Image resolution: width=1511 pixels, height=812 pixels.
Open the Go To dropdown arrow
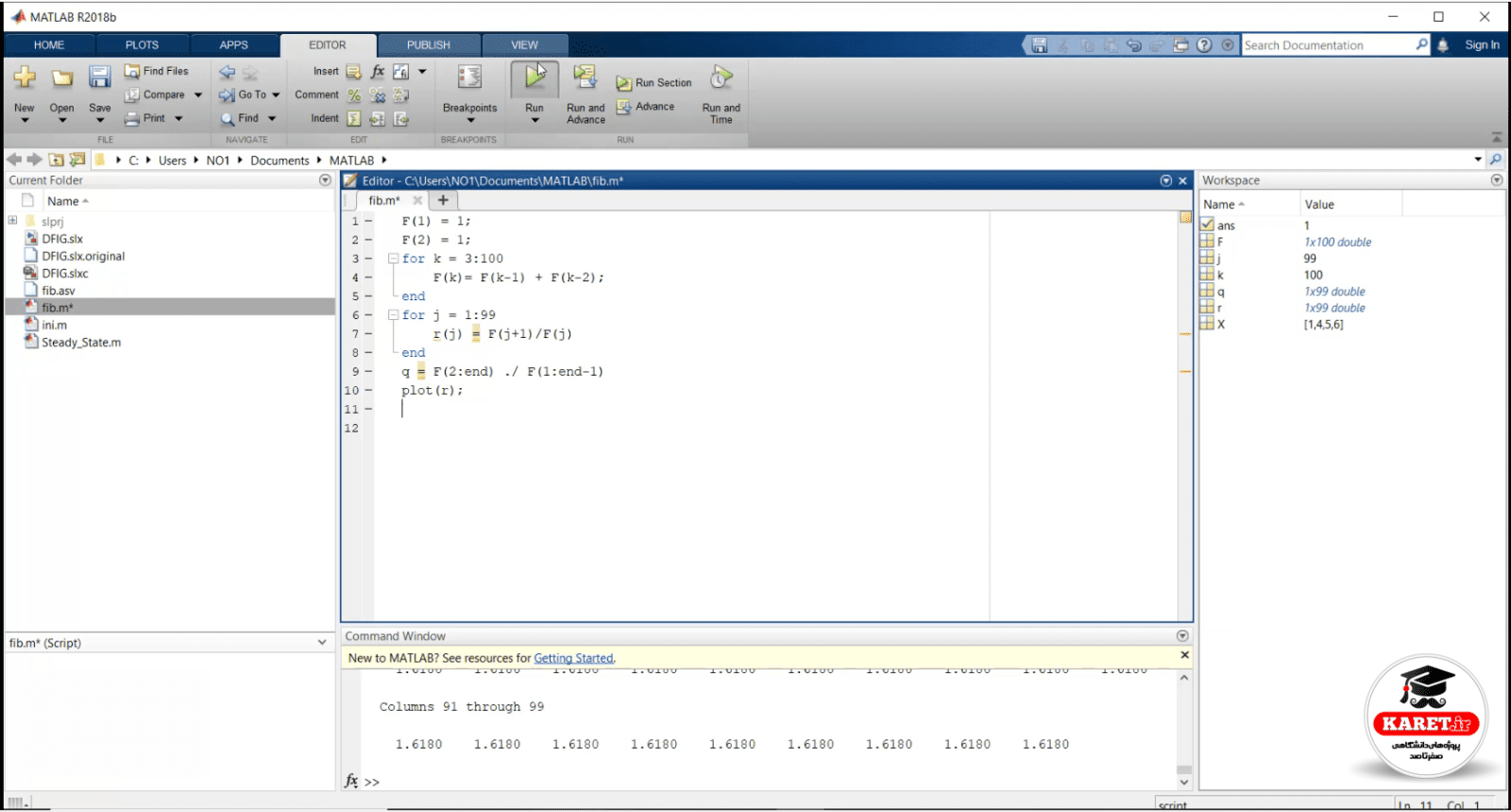(x=276, y=94)
